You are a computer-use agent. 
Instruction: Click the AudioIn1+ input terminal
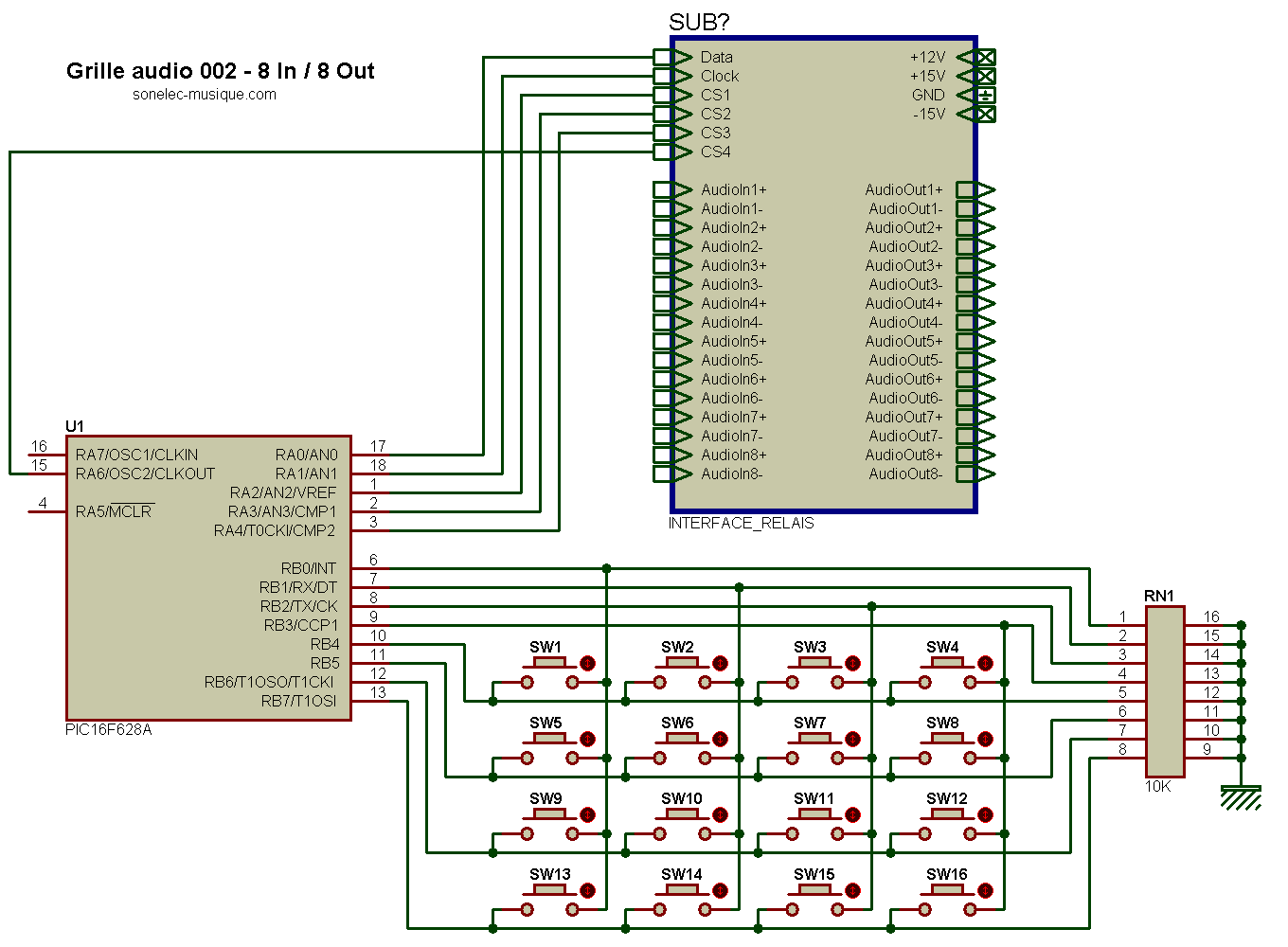672,189
